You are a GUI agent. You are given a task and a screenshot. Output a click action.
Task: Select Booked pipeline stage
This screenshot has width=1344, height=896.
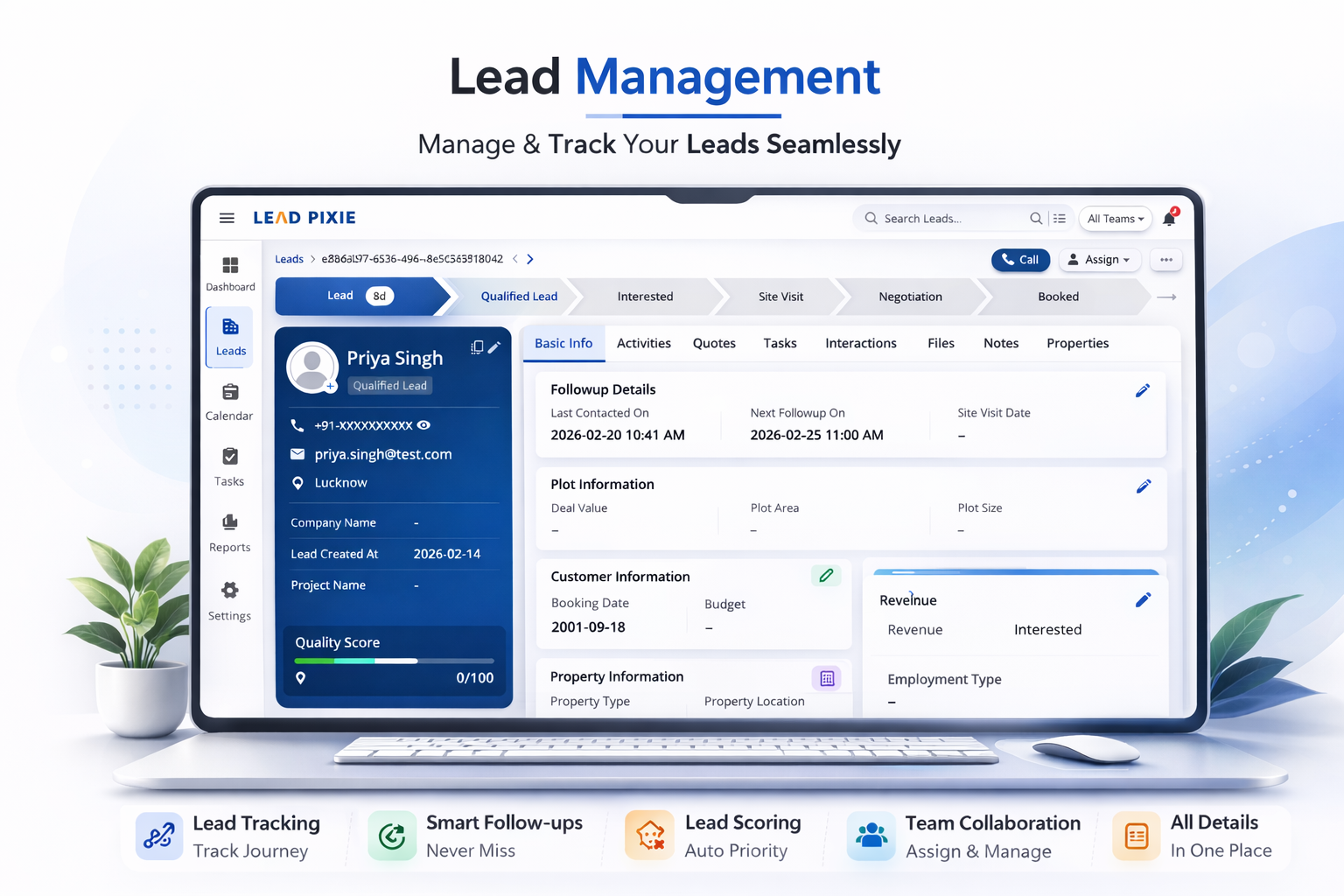[1059, 297]
